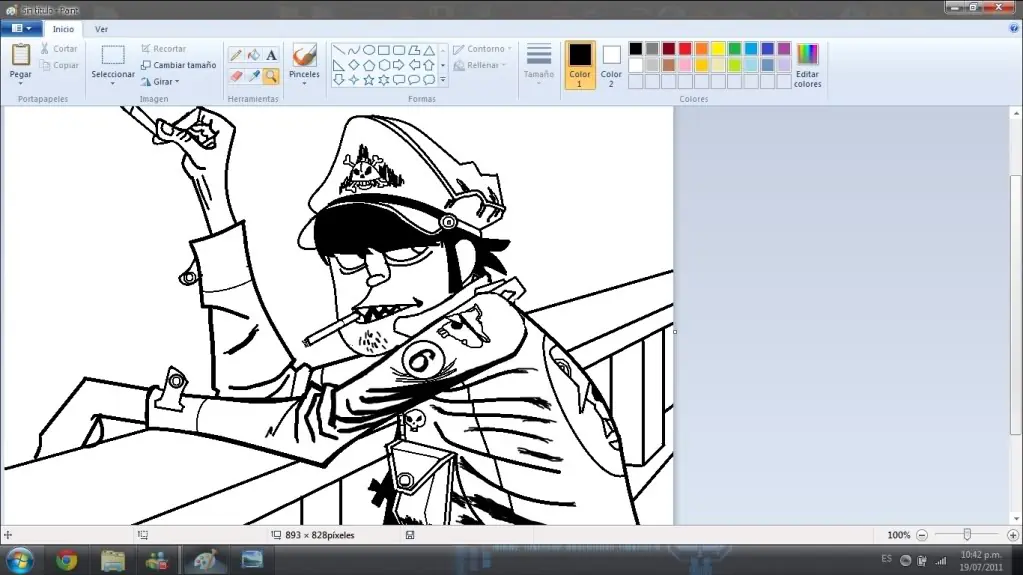This screenshot has height=575, width=1023.
Task: Click the zoom slider handle
Action: click(967, 535)
